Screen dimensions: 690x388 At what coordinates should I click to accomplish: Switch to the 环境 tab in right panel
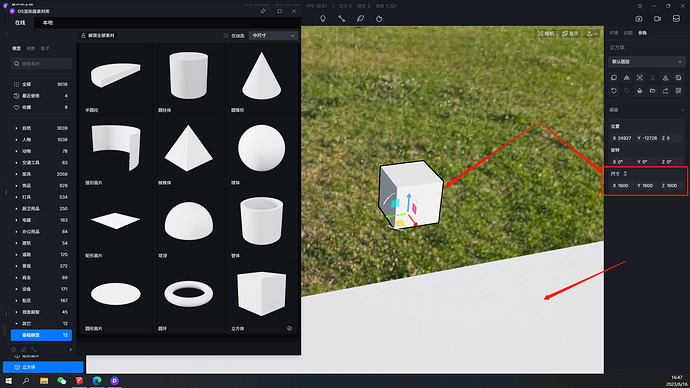[x=613, y=33]
